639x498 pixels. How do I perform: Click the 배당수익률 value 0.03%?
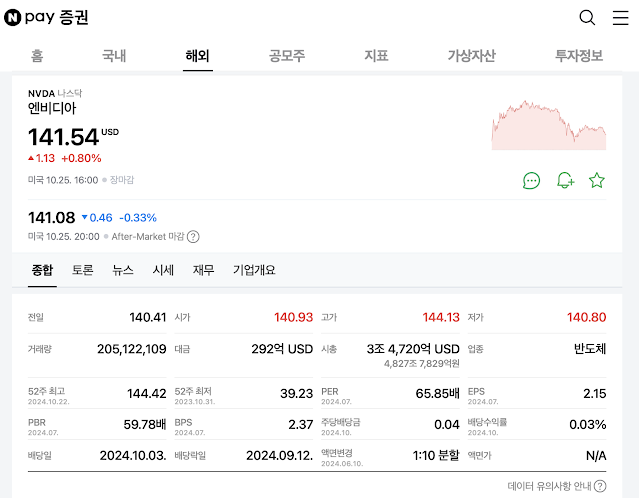click(588, 425)
